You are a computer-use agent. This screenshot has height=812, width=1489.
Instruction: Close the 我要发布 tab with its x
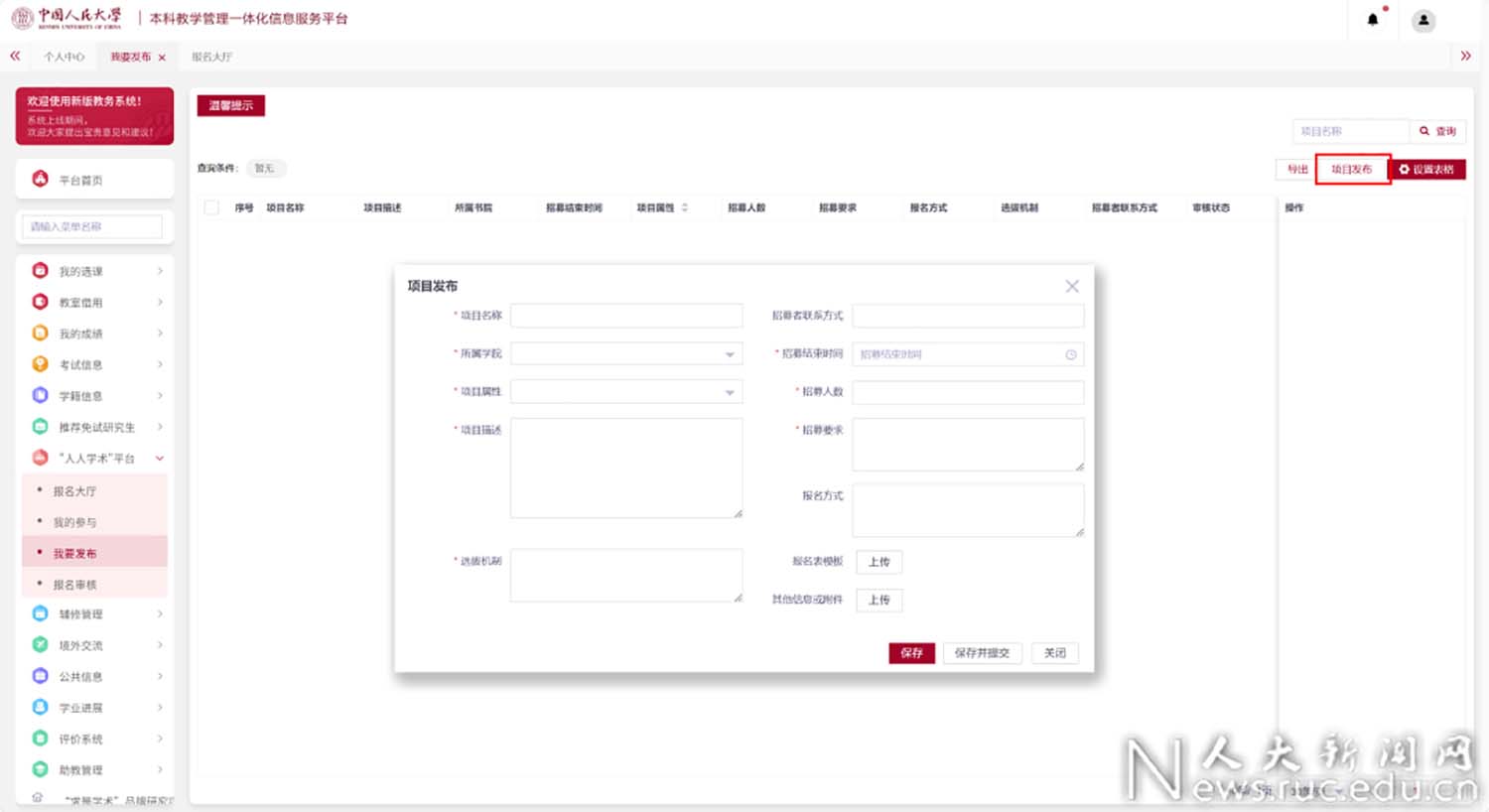pyautogui.click(x=162, y=58)
